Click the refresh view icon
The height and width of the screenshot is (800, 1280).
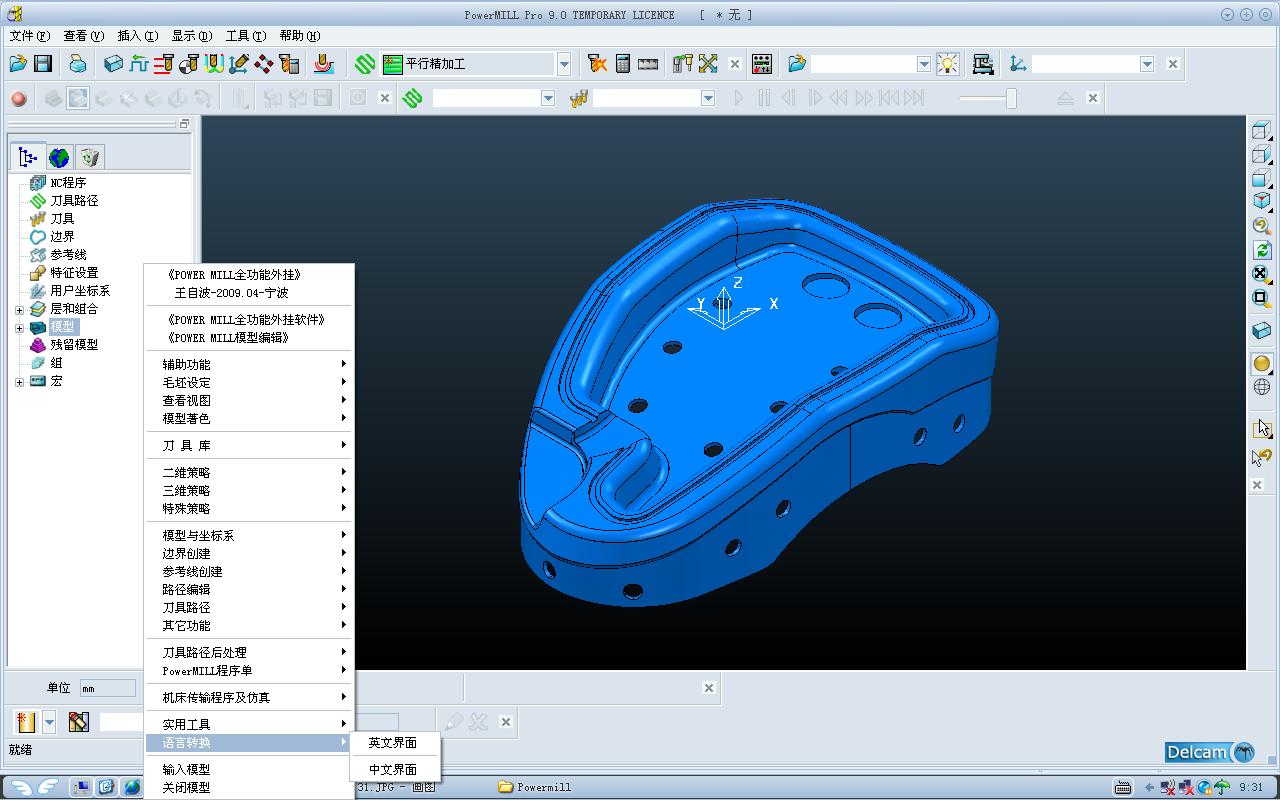click(x=1261, y=250)
